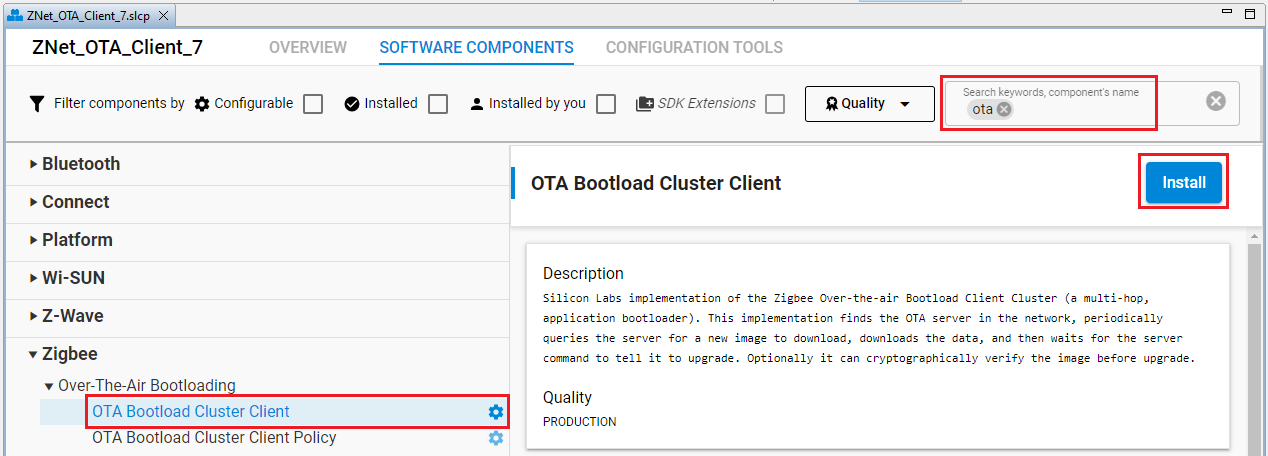Tick the SDK Extensions checkbox

pos(775,104)
